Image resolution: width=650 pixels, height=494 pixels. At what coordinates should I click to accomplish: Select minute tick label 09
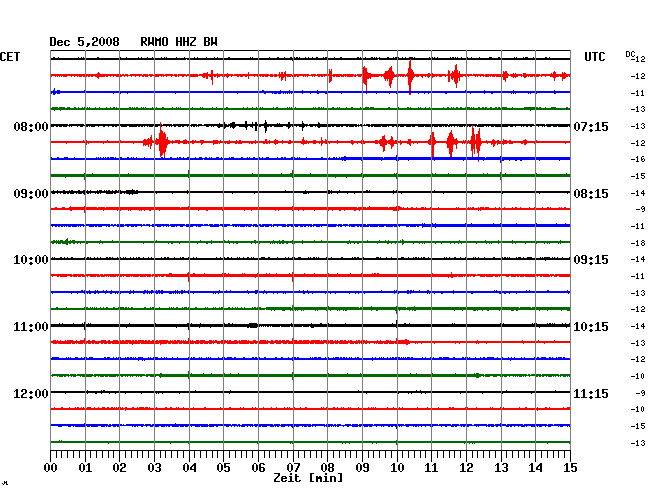pyautogui.click(x=362, y=468)
